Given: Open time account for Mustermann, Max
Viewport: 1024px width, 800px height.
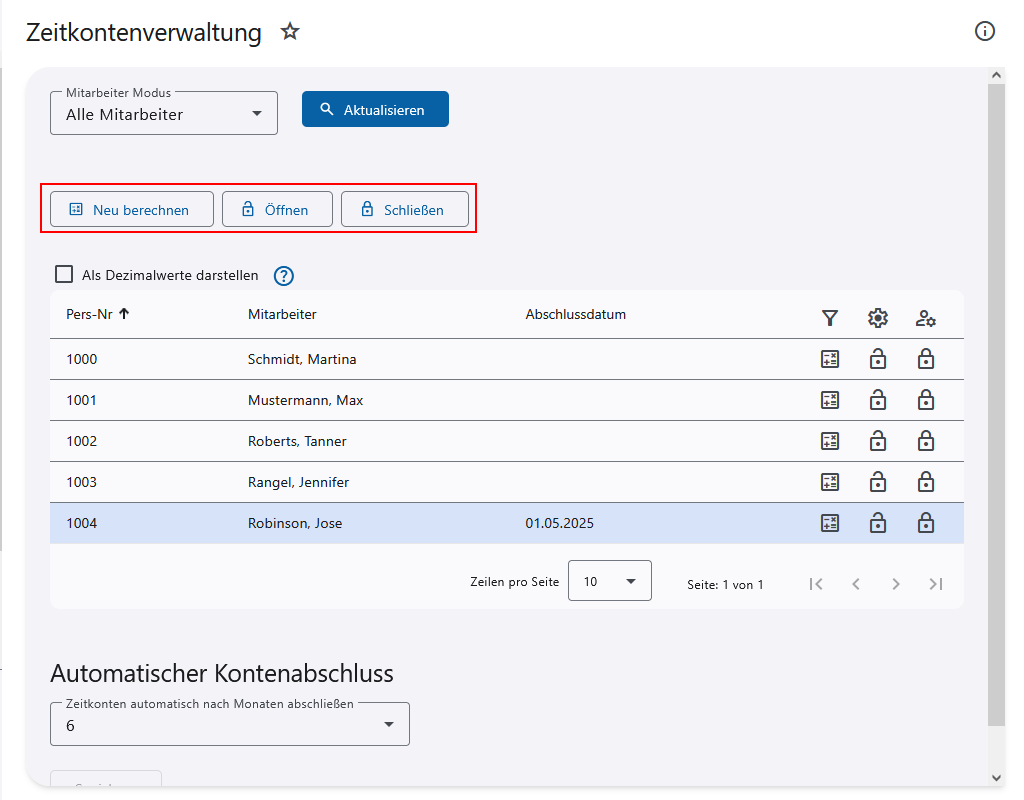Looking at the screenshot, I should coord(878,400).
